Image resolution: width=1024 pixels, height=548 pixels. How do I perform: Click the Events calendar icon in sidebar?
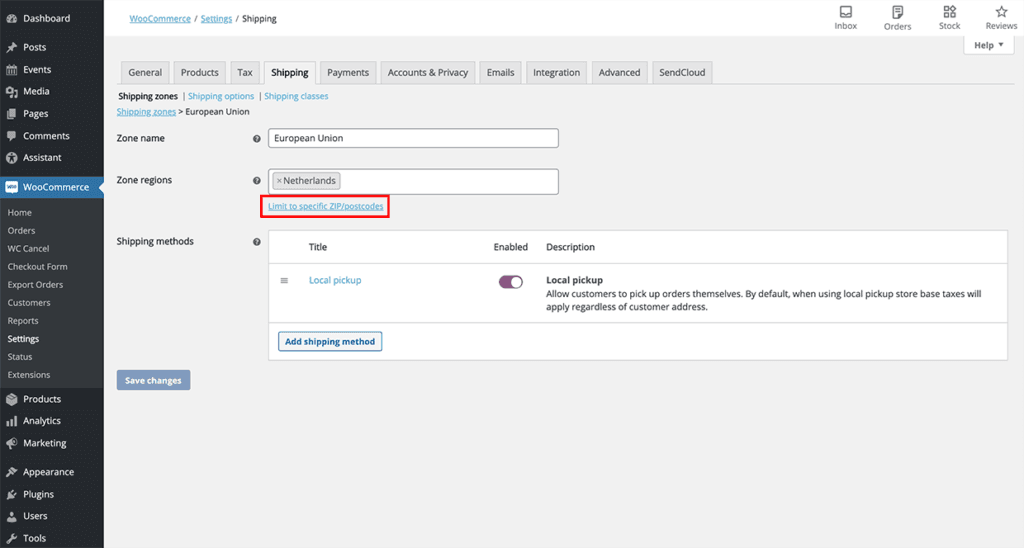click(12, 69)
